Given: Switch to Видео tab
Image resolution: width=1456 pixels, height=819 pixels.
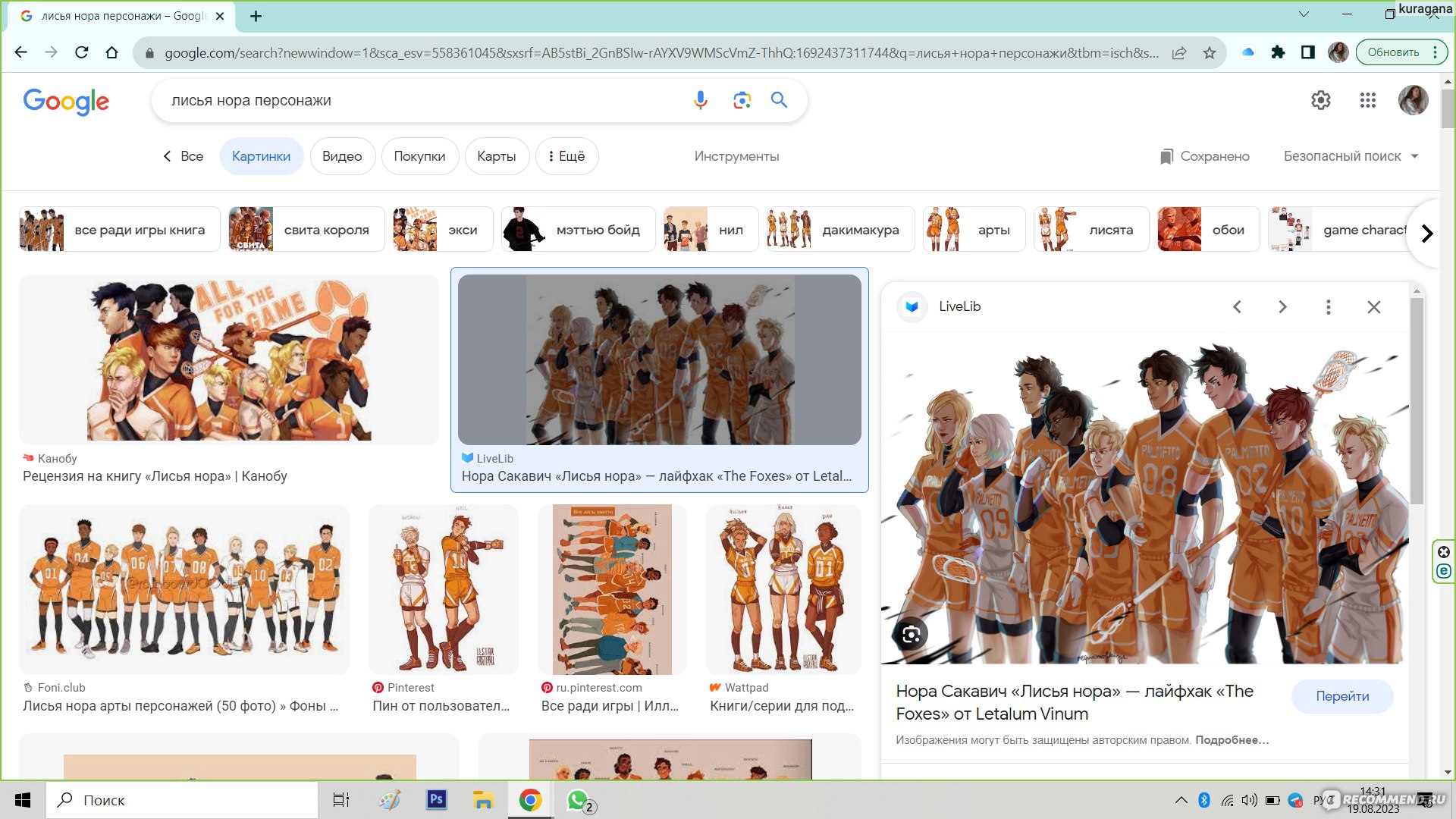Looking at the screenshot, I should [342, 156].
